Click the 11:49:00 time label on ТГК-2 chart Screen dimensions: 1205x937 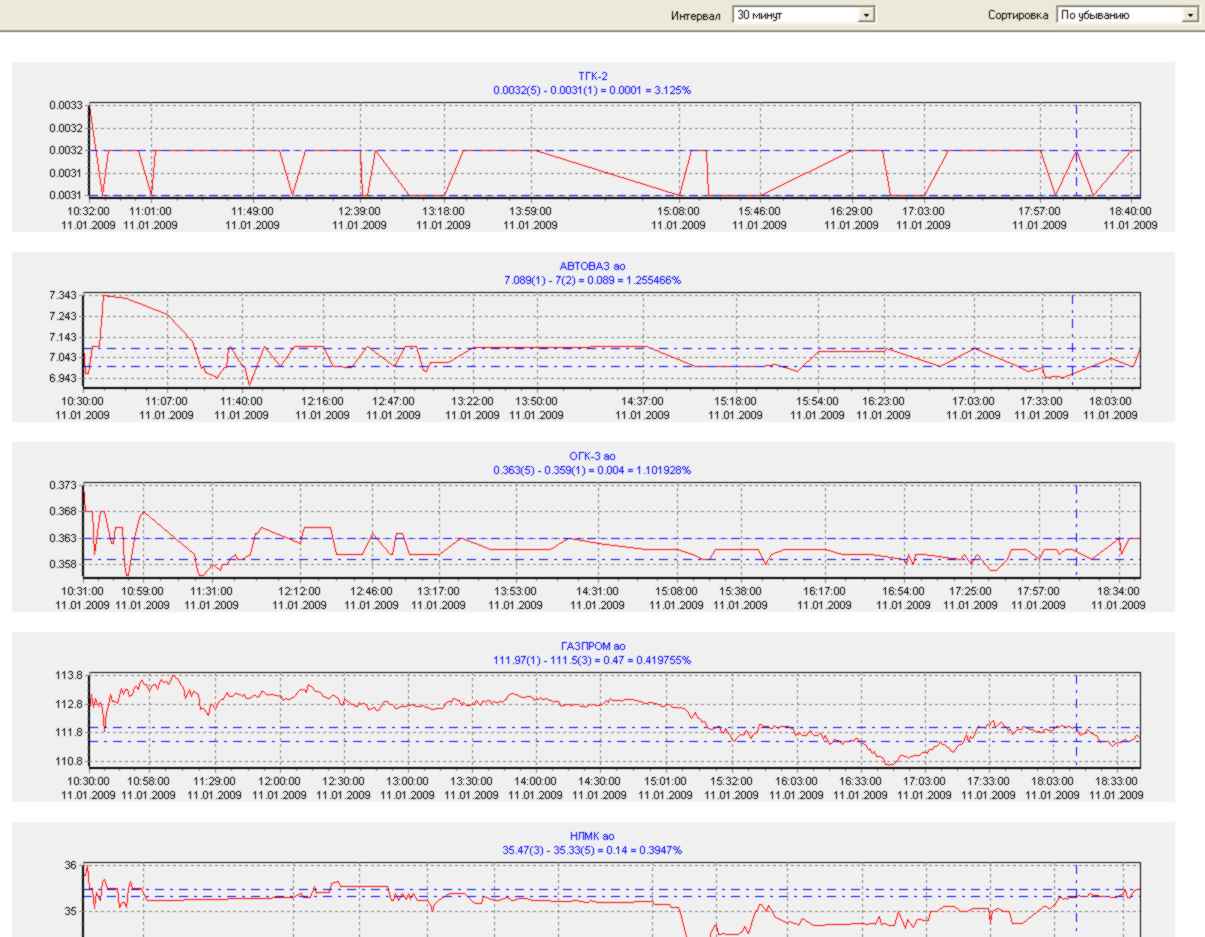point(252,211)
